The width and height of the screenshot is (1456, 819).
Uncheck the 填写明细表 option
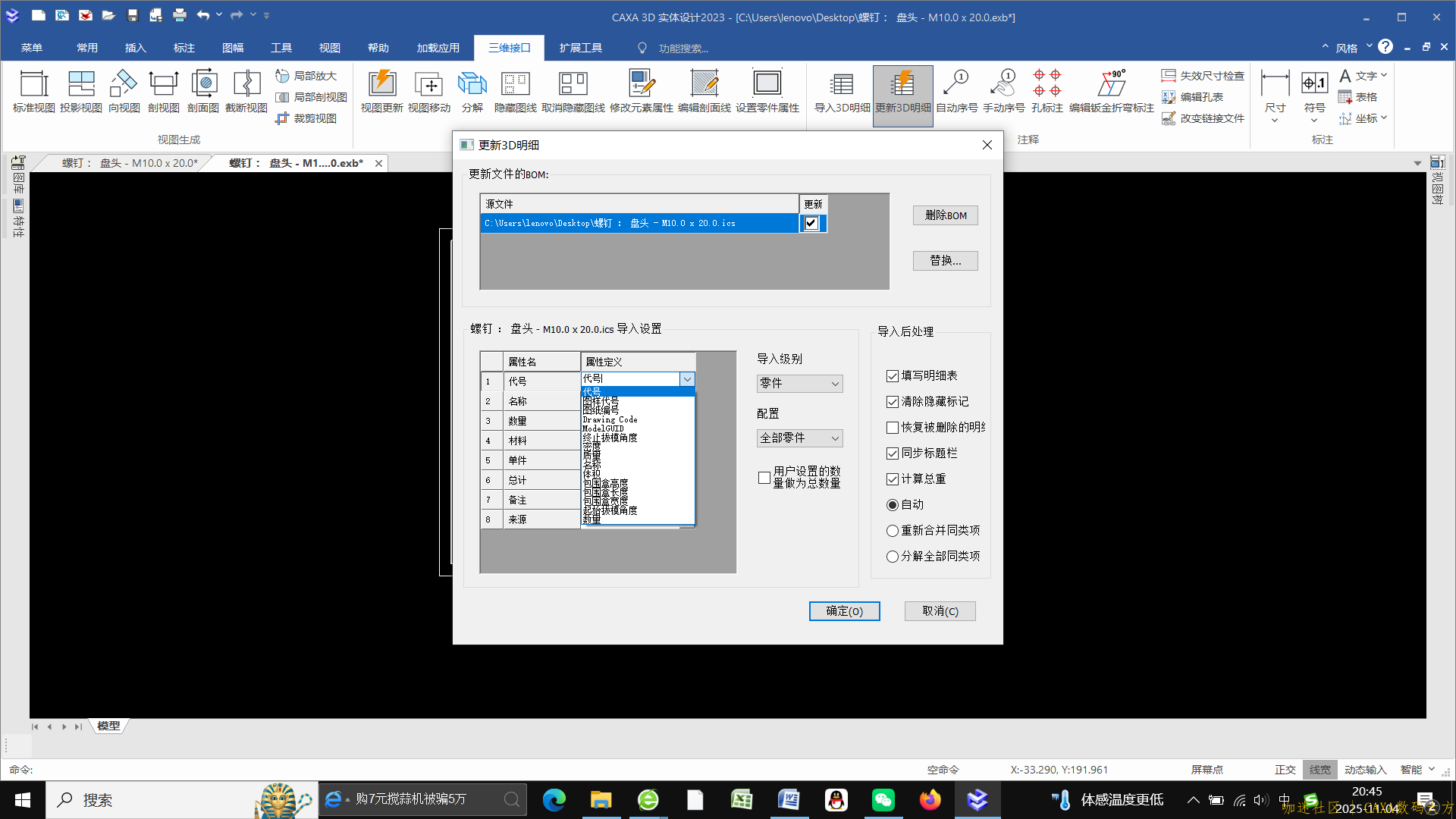[x=893, y=375]
